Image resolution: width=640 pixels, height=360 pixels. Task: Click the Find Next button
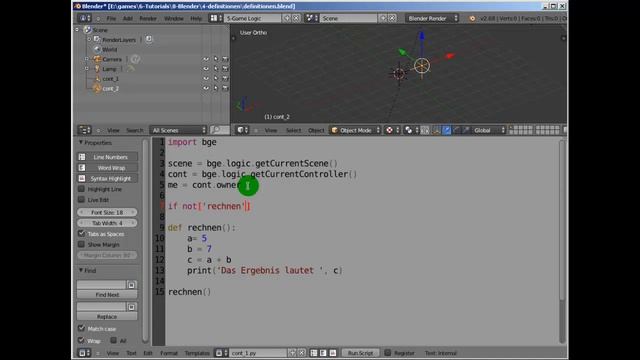tap(107, 295)
